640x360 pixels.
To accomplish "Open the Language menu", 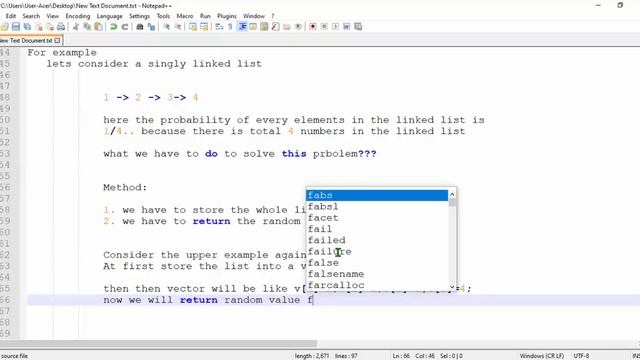I will coord(109,16).
